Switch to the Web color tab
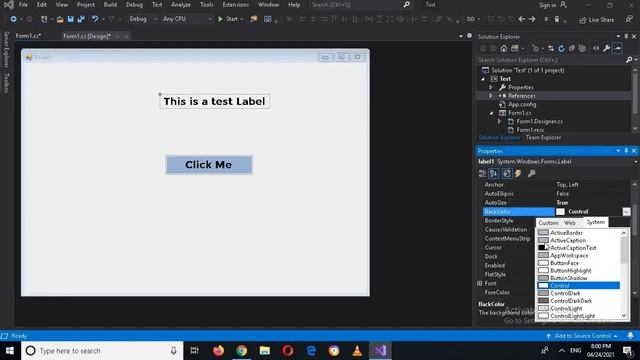Image resolution: width=640 pixels, height=360 pixels. (569, 223)
